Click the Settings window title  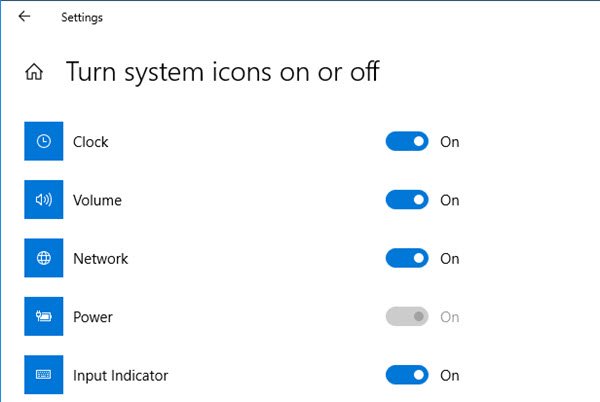click(x=82, y=17)
